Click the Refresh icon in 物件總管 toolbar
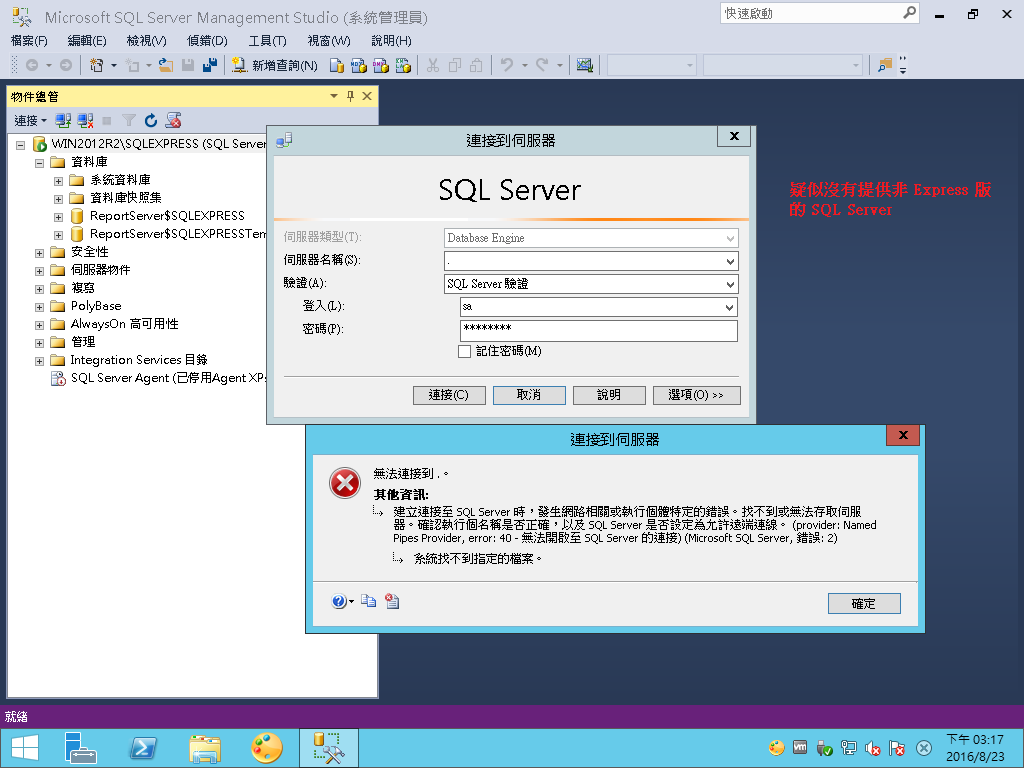 pos(151,120)
